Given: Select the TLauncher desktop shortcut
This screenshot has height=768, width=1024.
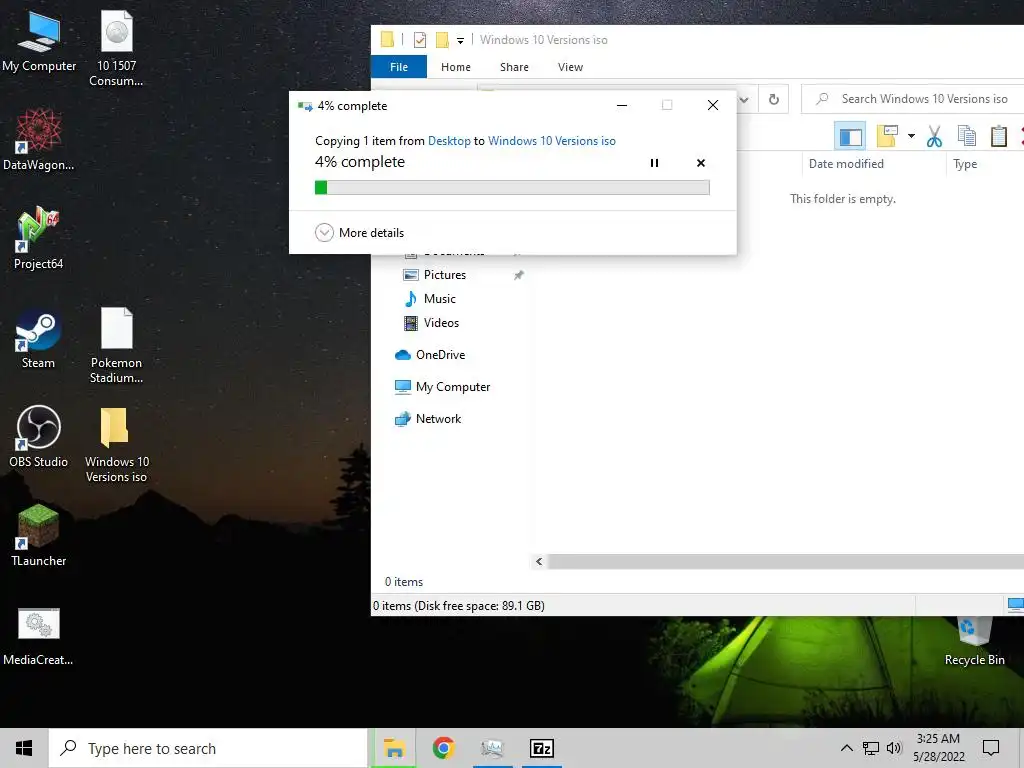Looking at the screenshot, I should pos(39,536).
